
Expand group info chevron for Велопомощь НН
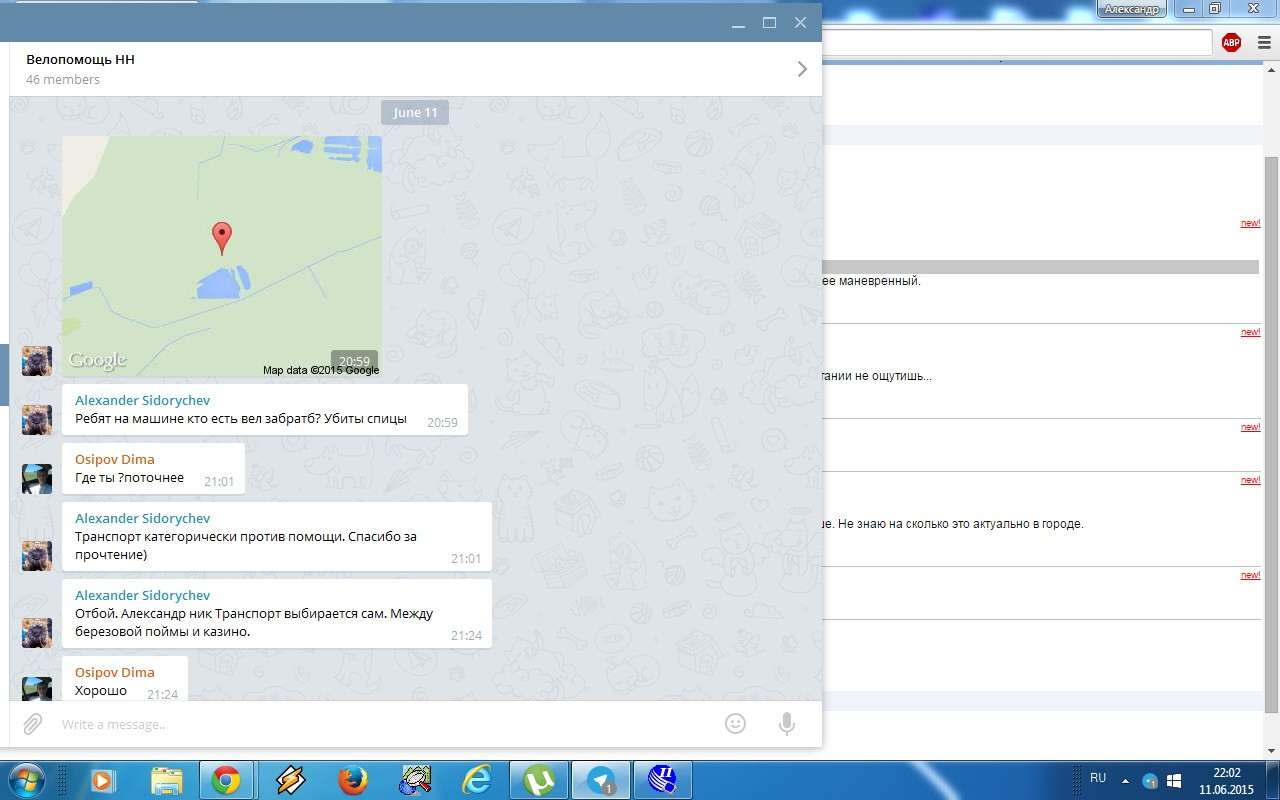click(x=802, y=69)
